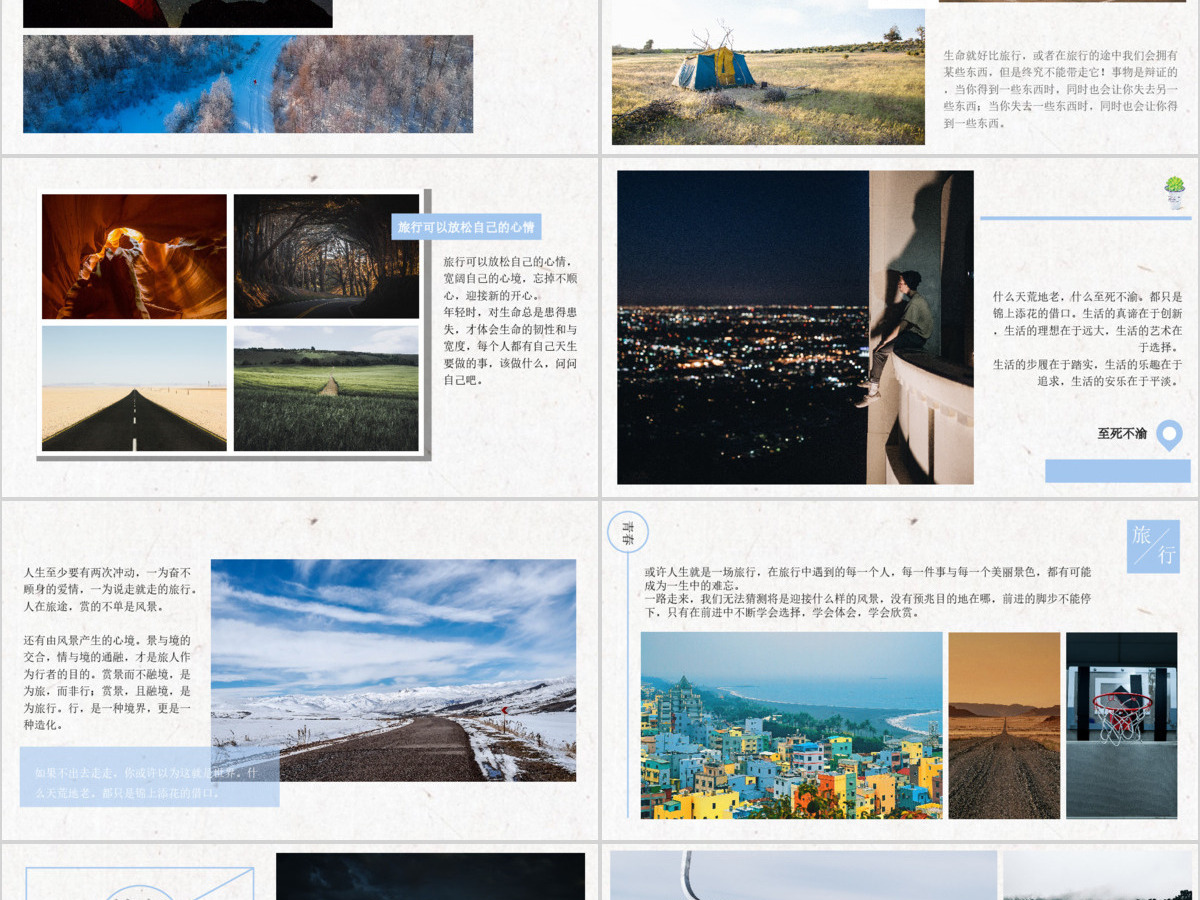The height and width of the screenshot is (900, 1200).
Task: Click the text starting 年轻时，对生命总是患得患失
Action: 510,346
